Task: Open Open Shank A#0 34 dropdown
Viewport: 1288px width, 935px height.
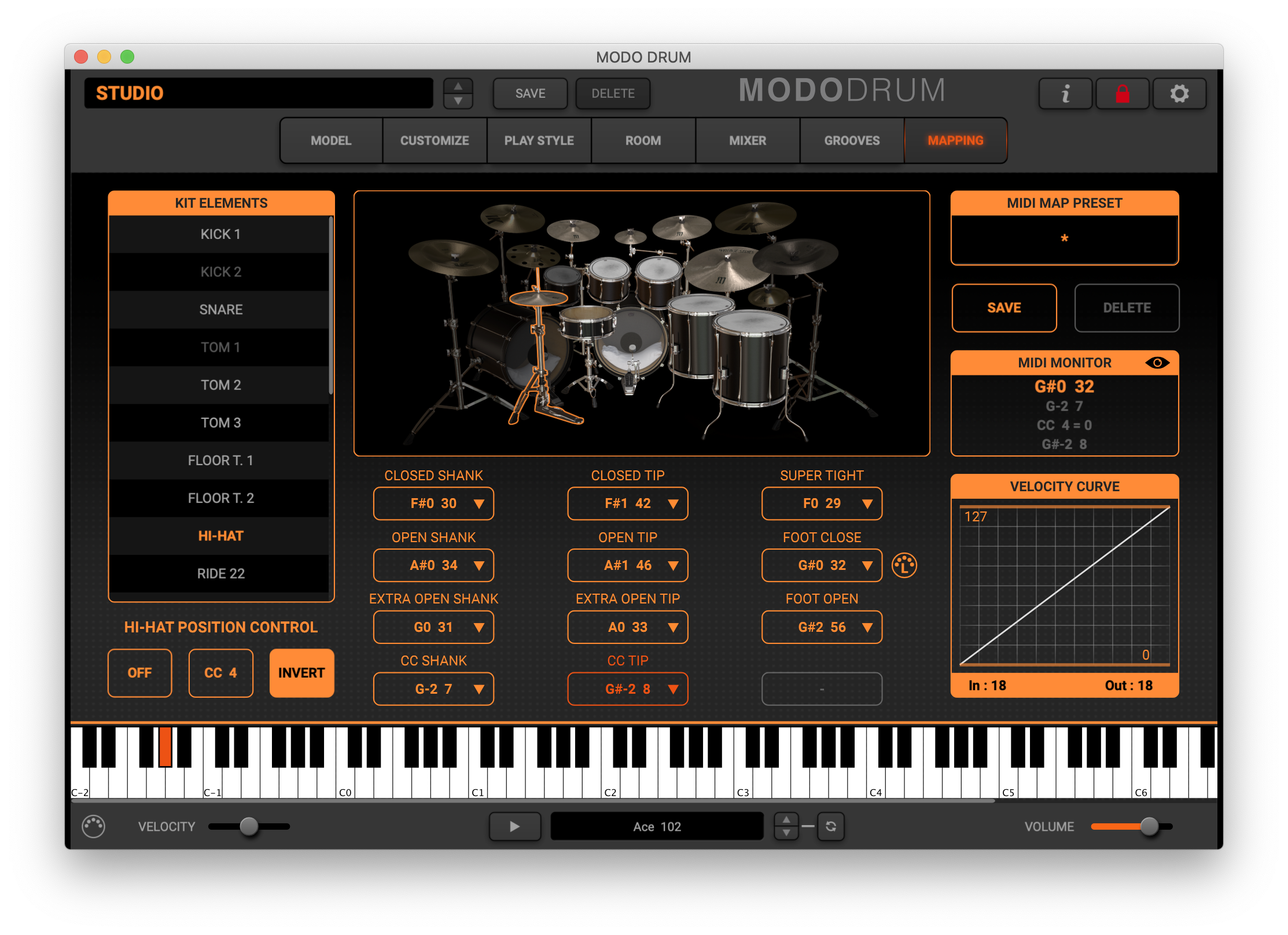Action: pos(433,565)
